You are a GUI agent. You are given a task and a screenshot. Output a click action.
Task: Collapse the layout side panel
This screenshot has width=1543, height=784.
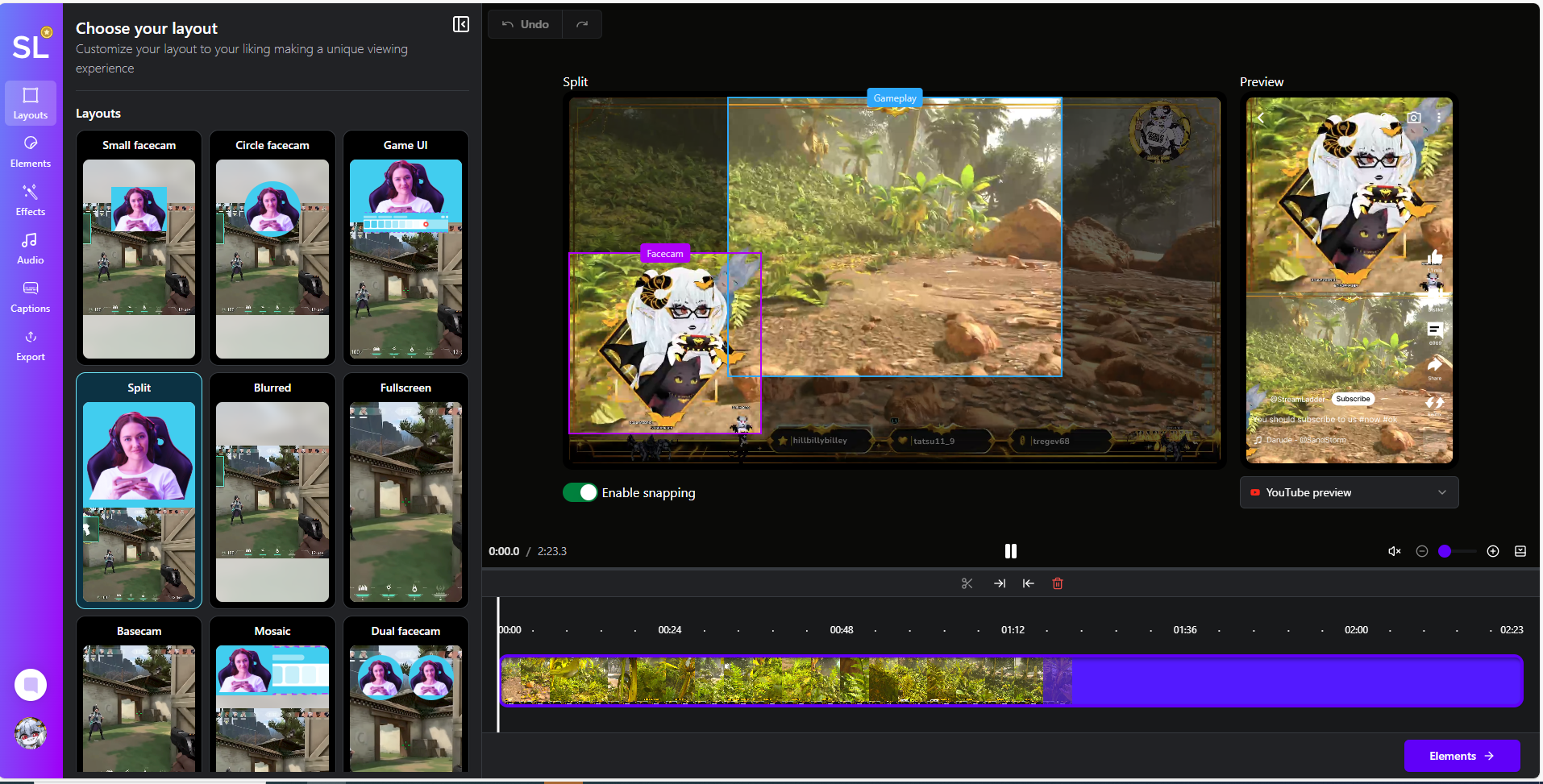(x=460, y=24)
